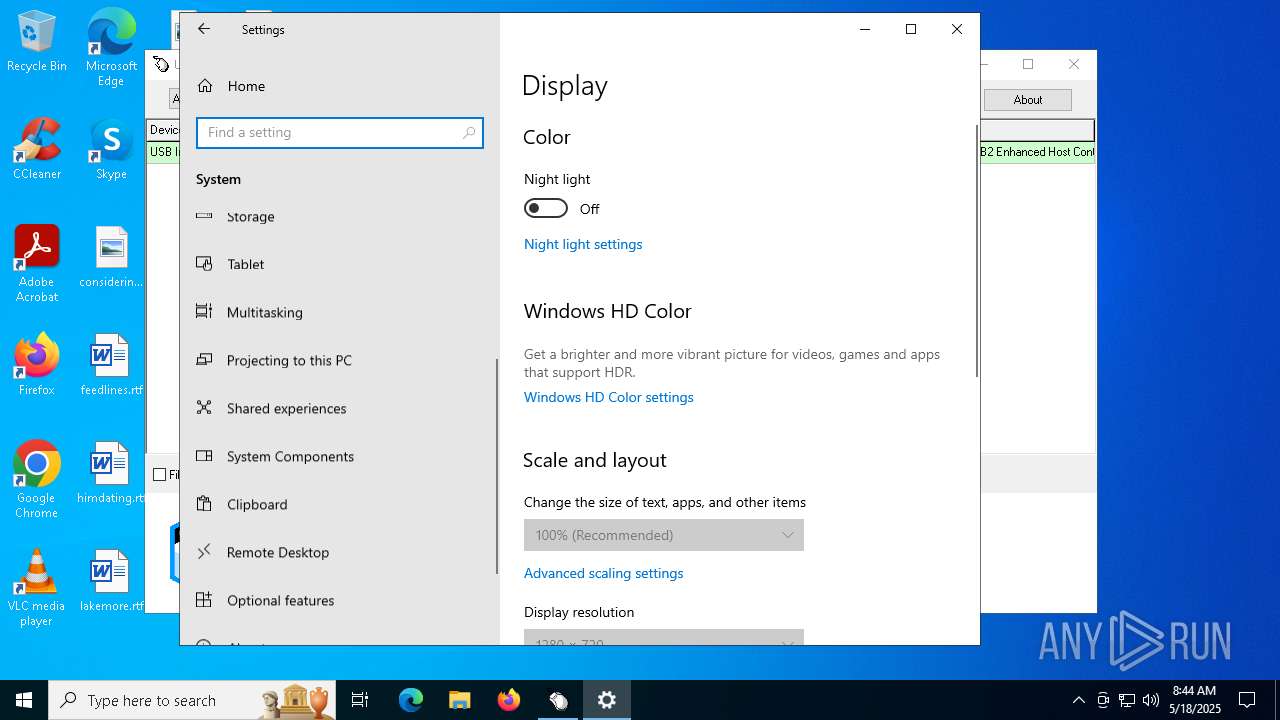Screen dimensions: 1280x720
Task: Launch Edge from the taskbar
Action: (x=411, y=700)
